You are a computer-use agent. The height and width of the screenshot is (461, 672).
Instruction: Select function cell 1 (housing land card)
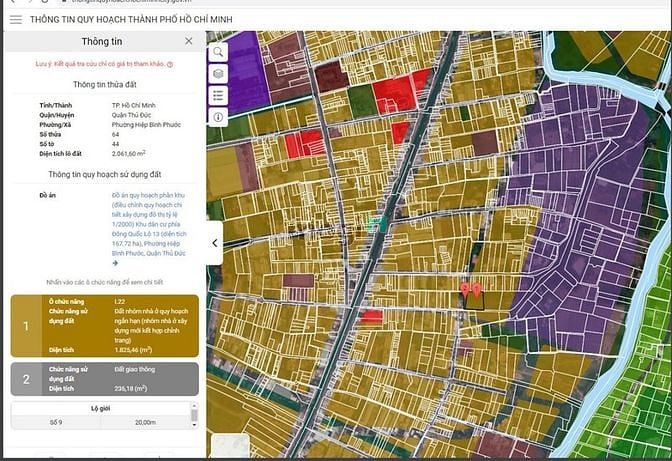point(105,326)
